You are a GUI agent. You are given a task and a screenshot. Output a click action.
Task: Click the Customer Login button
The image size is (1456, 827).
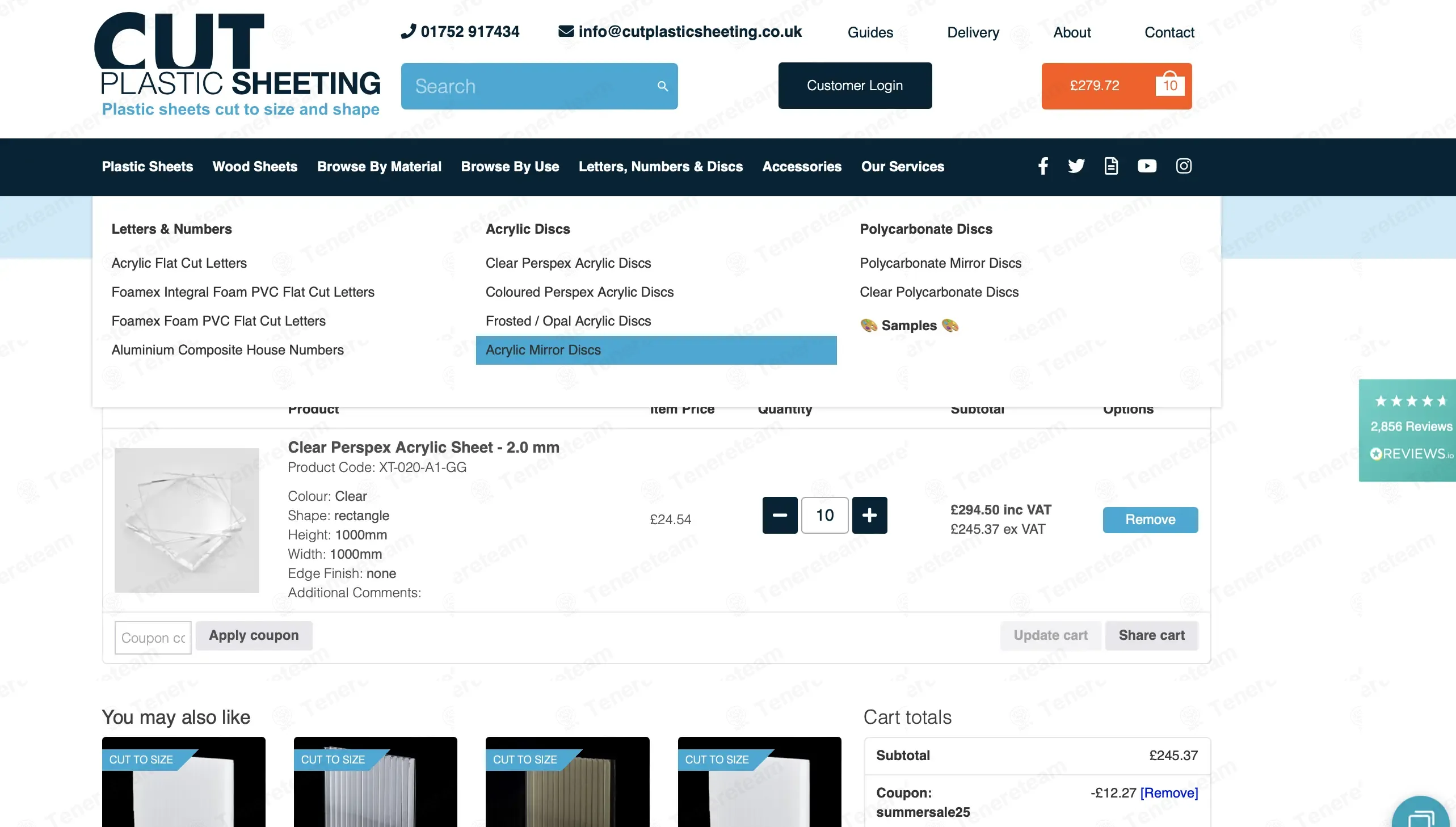tap(855, 86)
